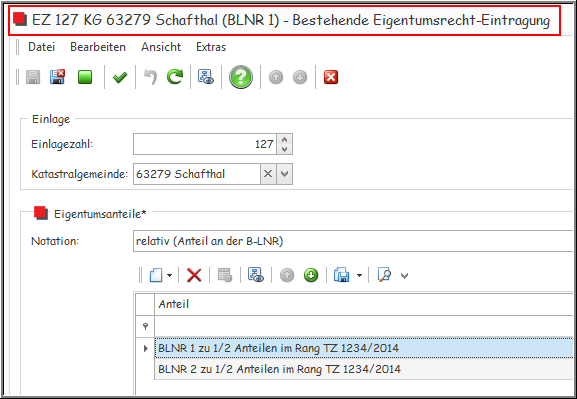
Task: Click row indicator arrow beside BLNR 1
Action: [145, 348]
